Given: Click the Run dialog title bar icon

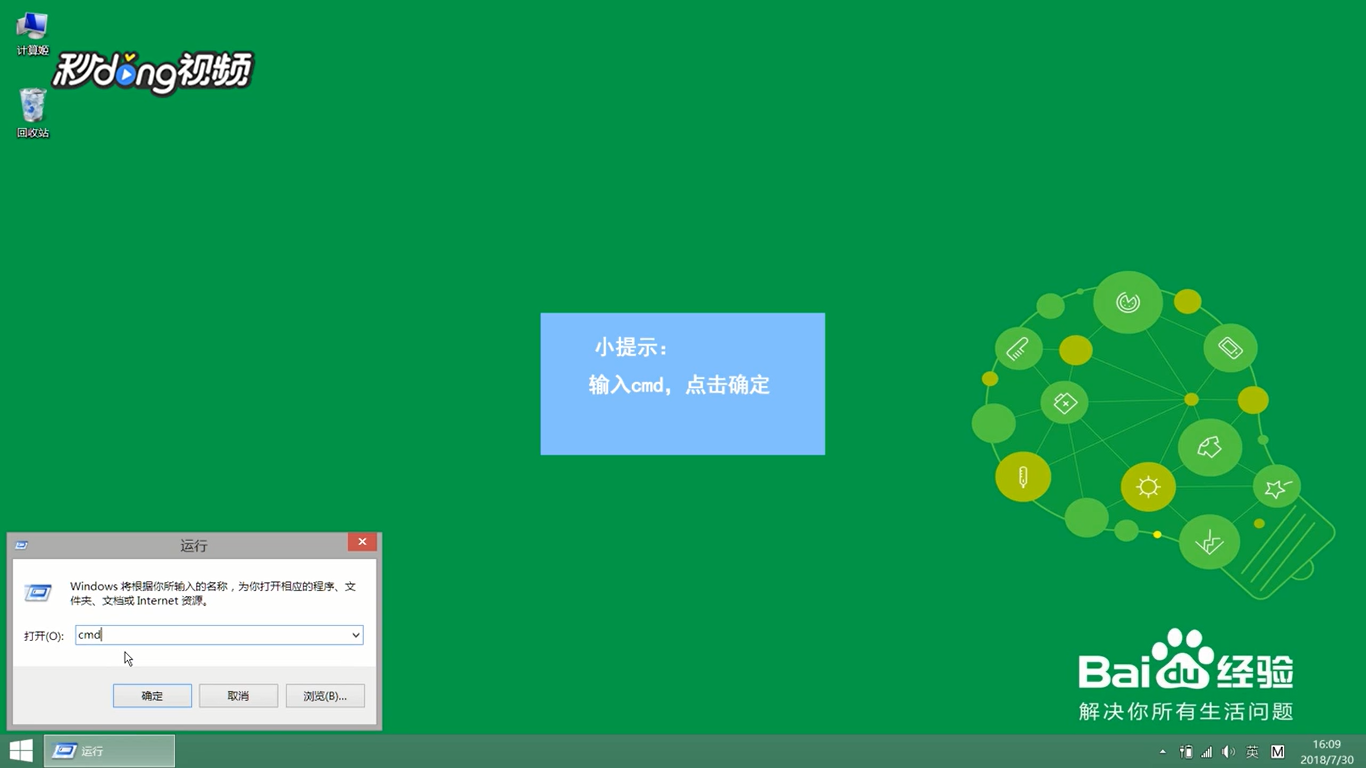Looking at the screenshot, I should [21, 545].
